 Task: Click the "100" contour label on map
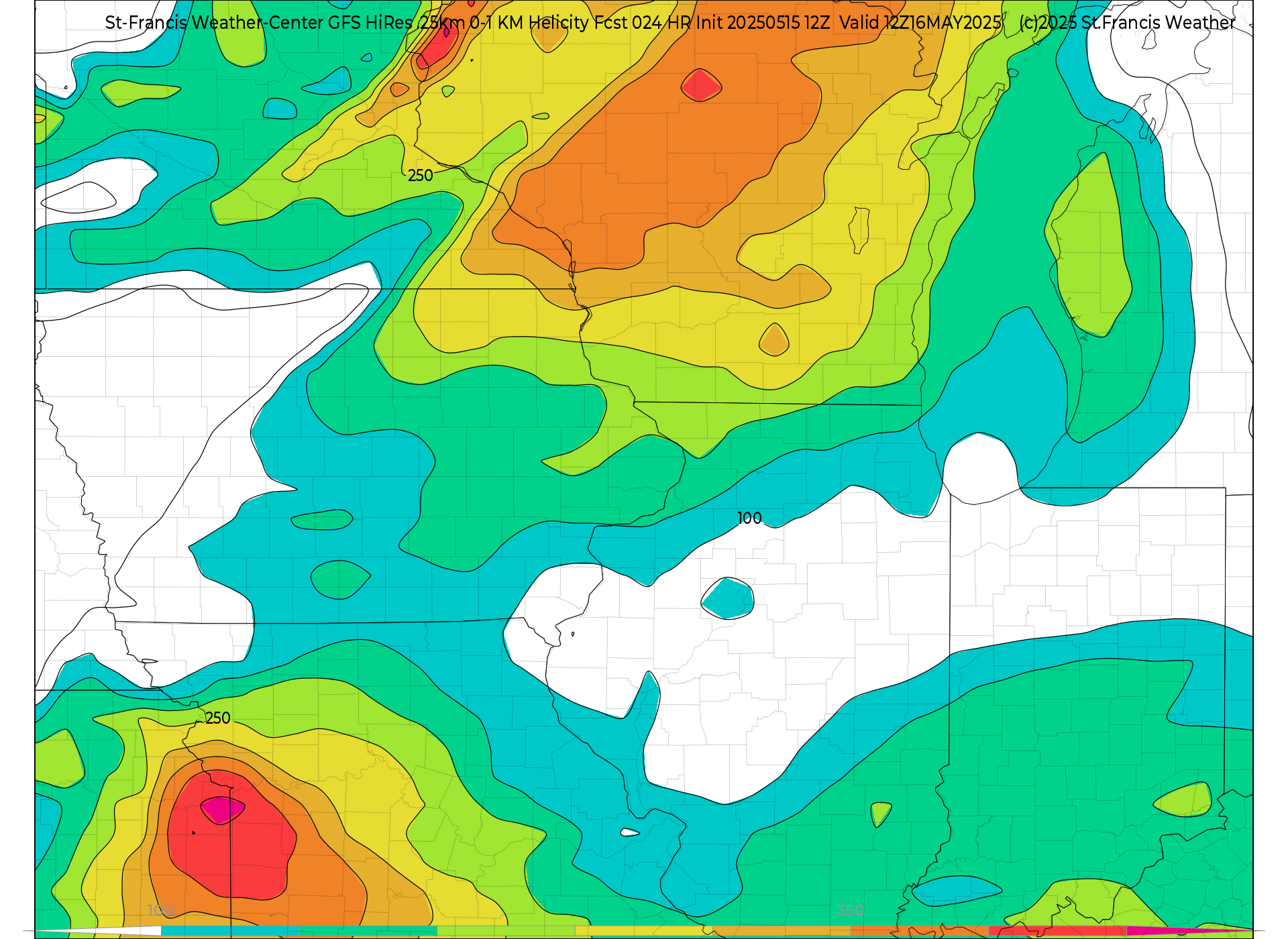749,518
